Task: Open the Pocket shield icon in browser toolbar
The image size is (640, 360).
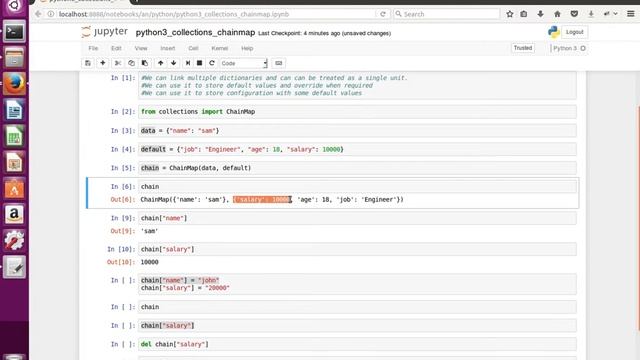Action: click(574, 14)
